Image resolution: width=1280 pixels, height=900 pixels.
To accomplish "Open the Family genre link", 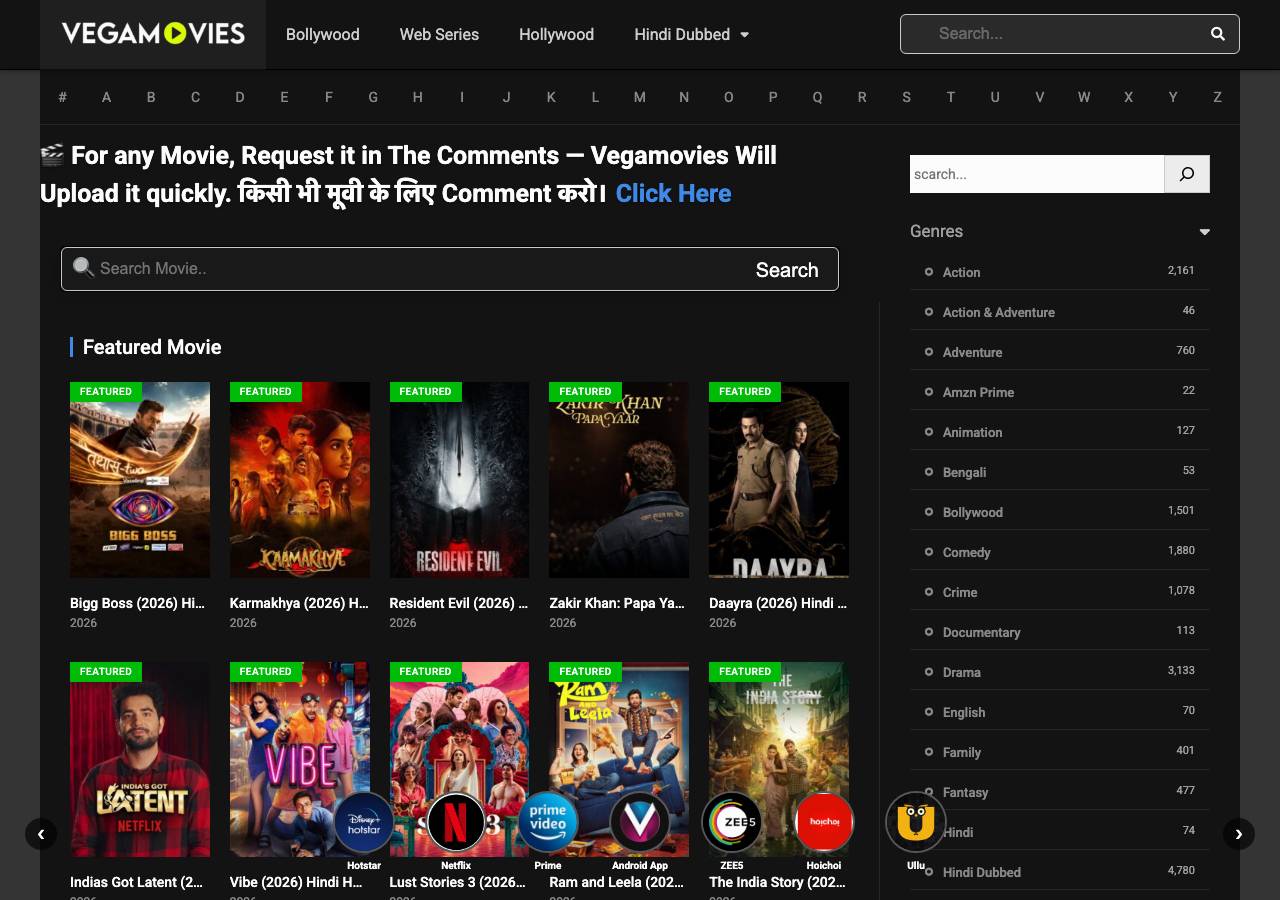I will coord(962,752).
